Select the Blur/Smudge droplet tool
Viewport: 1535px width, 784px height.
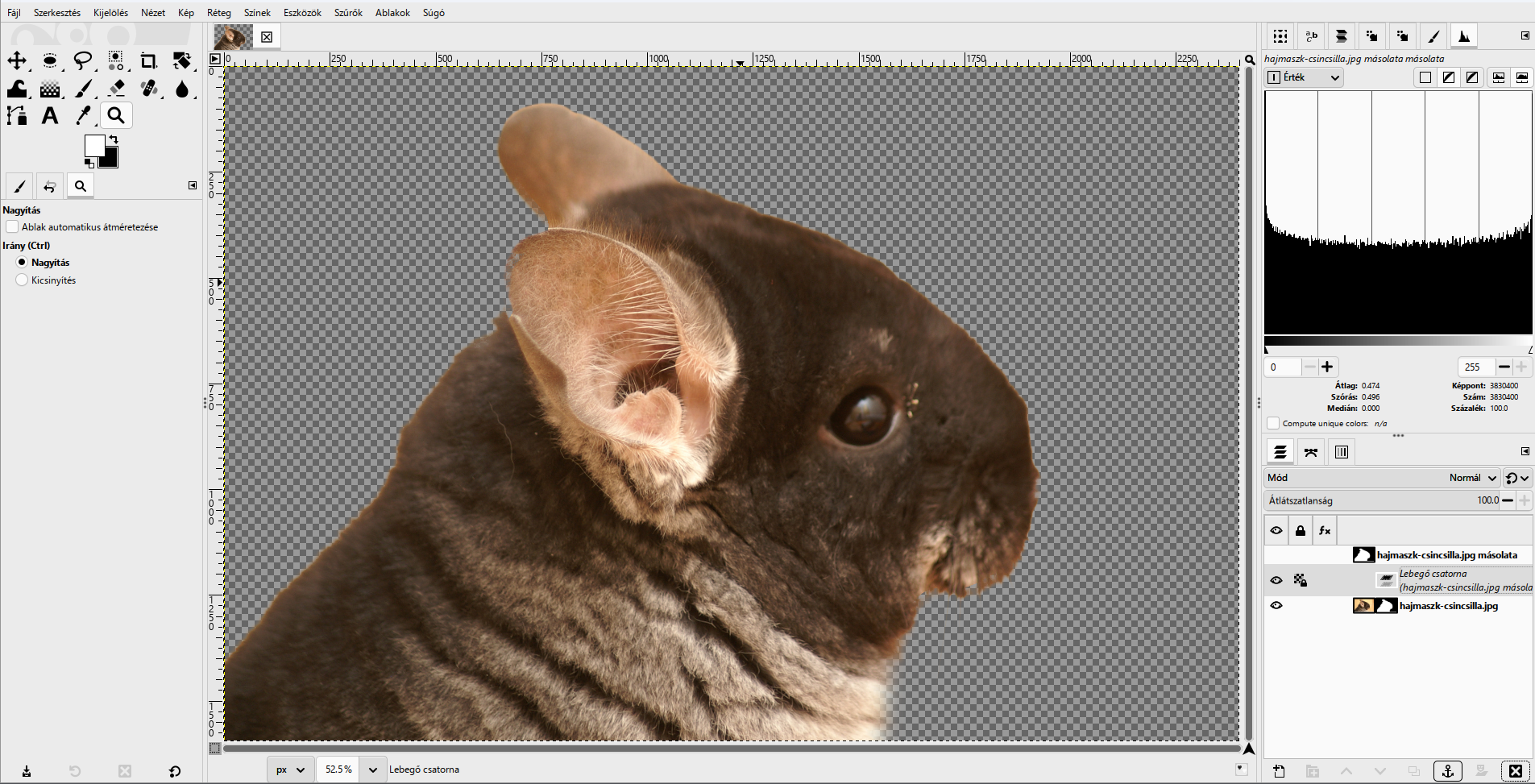182,89
